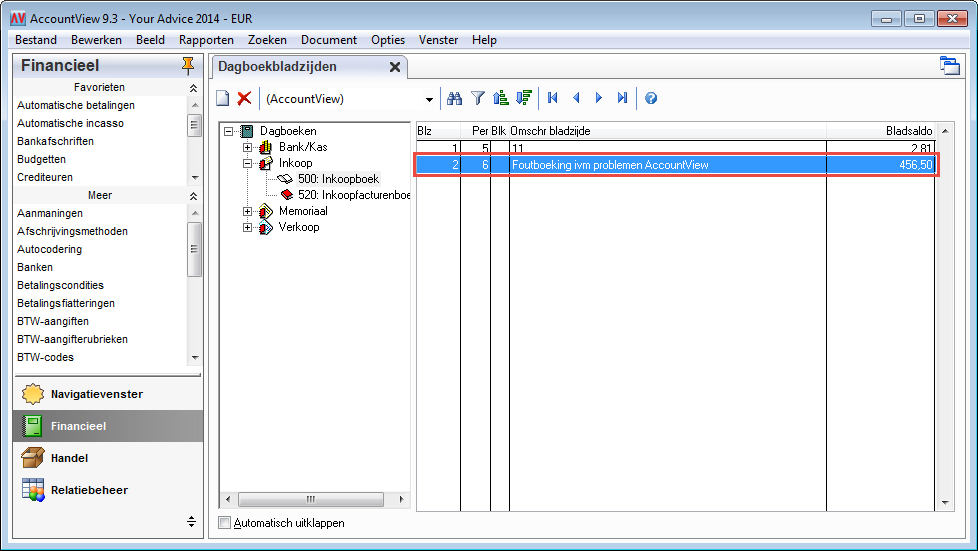Click the Meer list scroll down arrow
This screenshot has width=978, height=551.
point(195,358)
